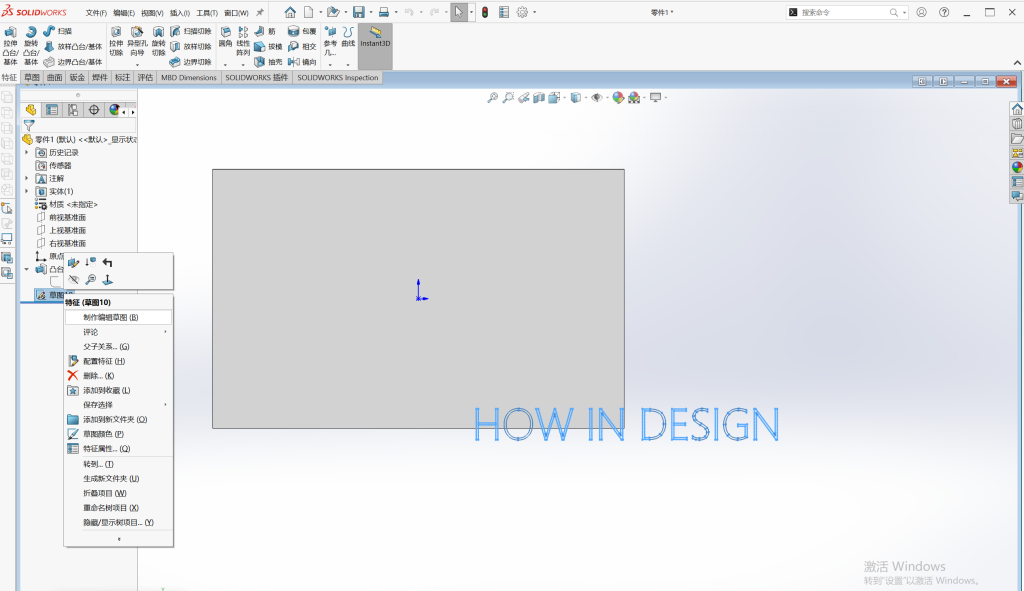Click the rollback arrow icon in the context toolbar

(108, 263)
